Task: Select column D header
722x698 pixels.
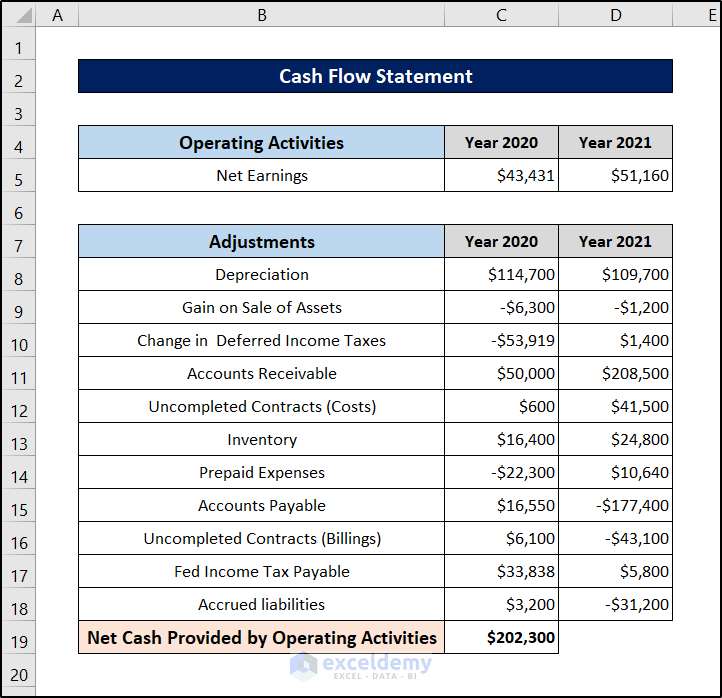Action: click(616, 15)
